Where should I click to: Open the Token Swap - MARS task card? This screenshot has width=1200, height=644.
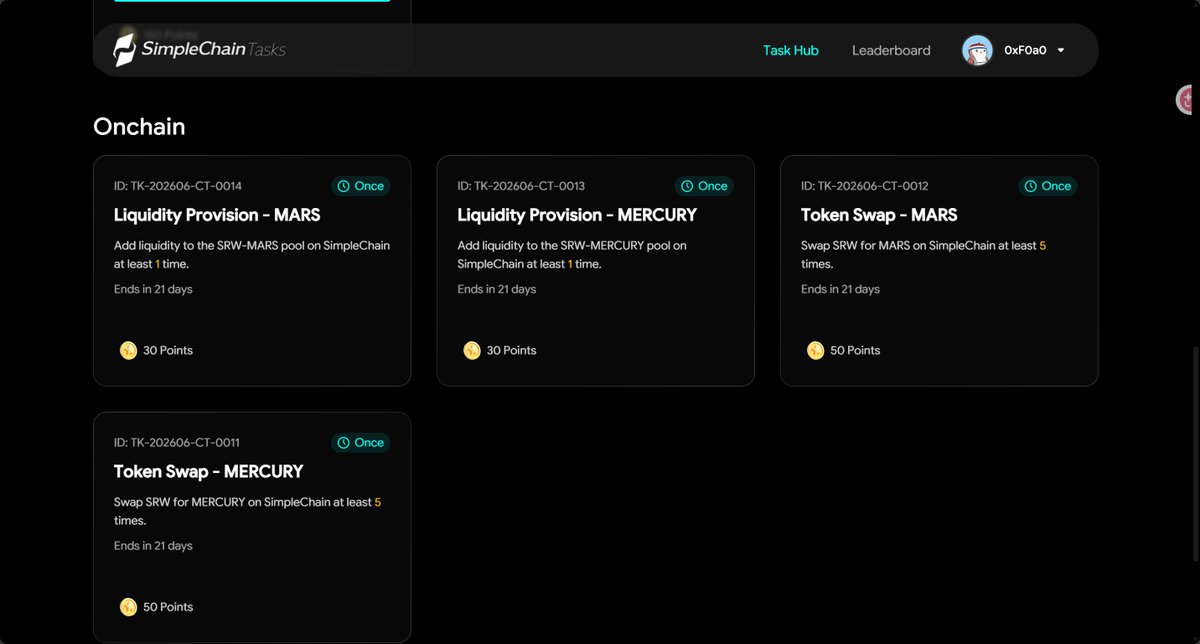pyautogui.click(x=939, y=271)
